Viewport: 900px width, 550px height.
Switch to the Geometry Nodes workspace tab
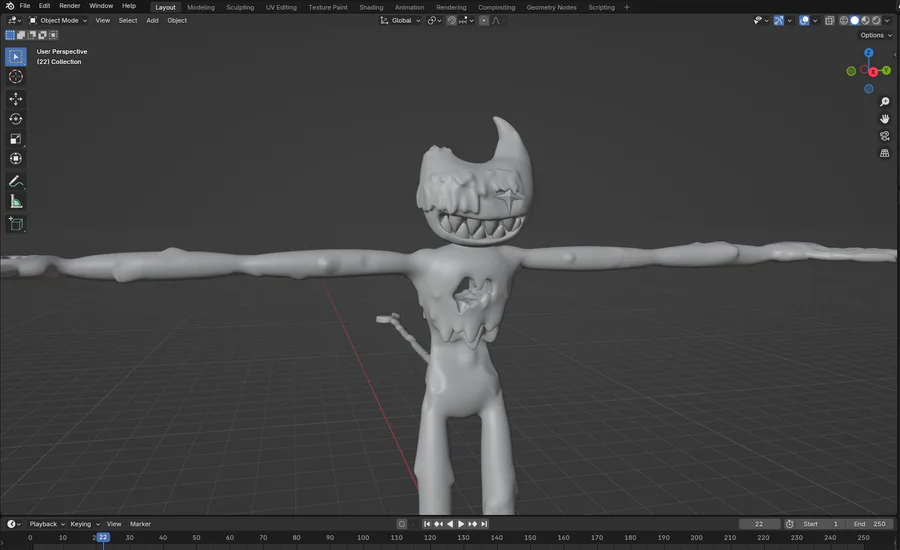coord(551,7)
